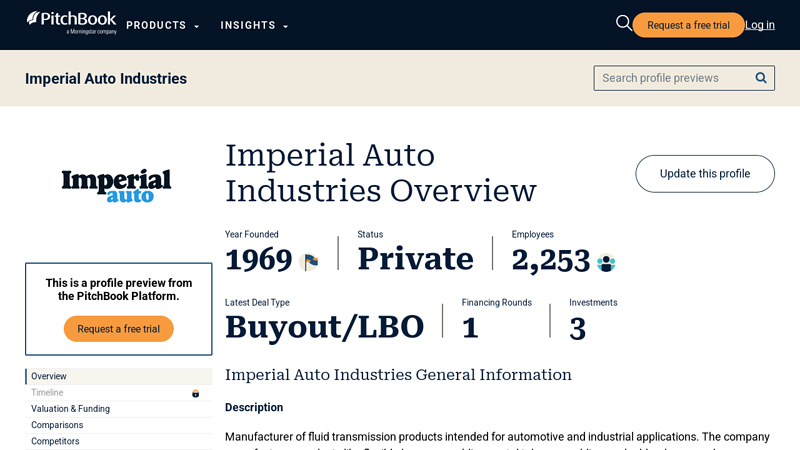Screen dimensions: 800x450
Task: Open Valuation & Funding section link
Action: pyautogui.click(x=70, y=409)
